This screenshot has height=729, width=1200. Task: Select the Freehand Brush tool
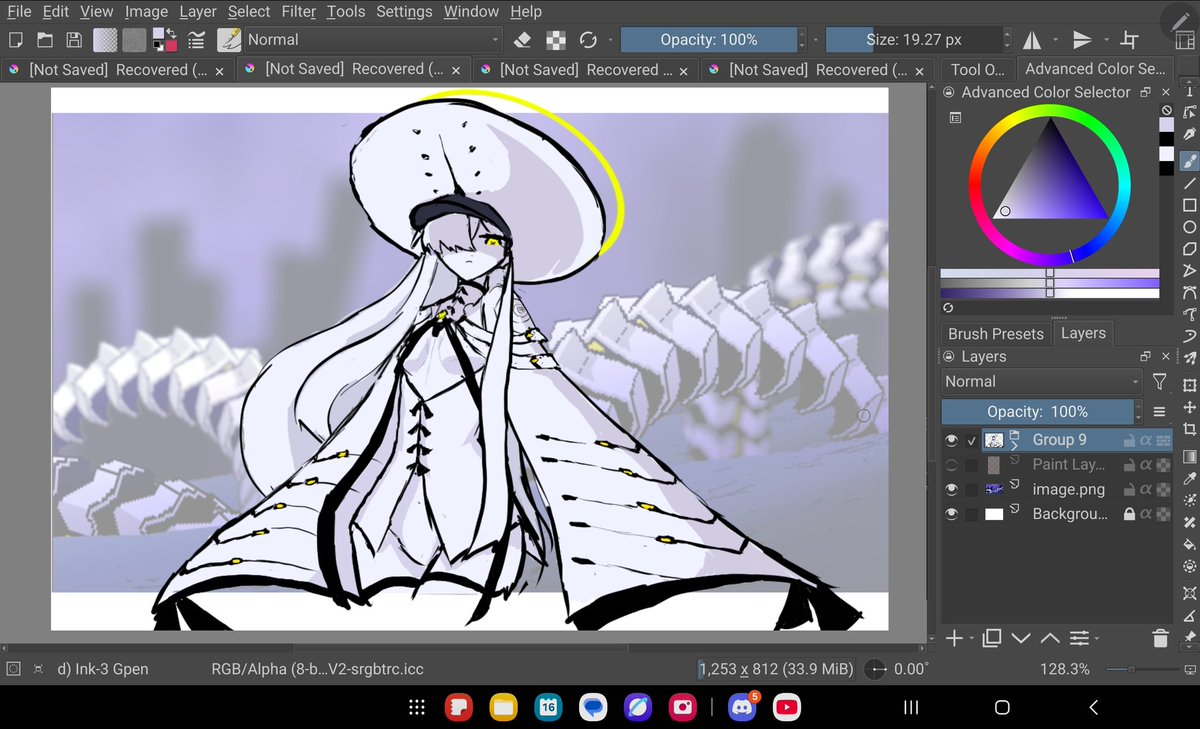tap(1190, 159)
